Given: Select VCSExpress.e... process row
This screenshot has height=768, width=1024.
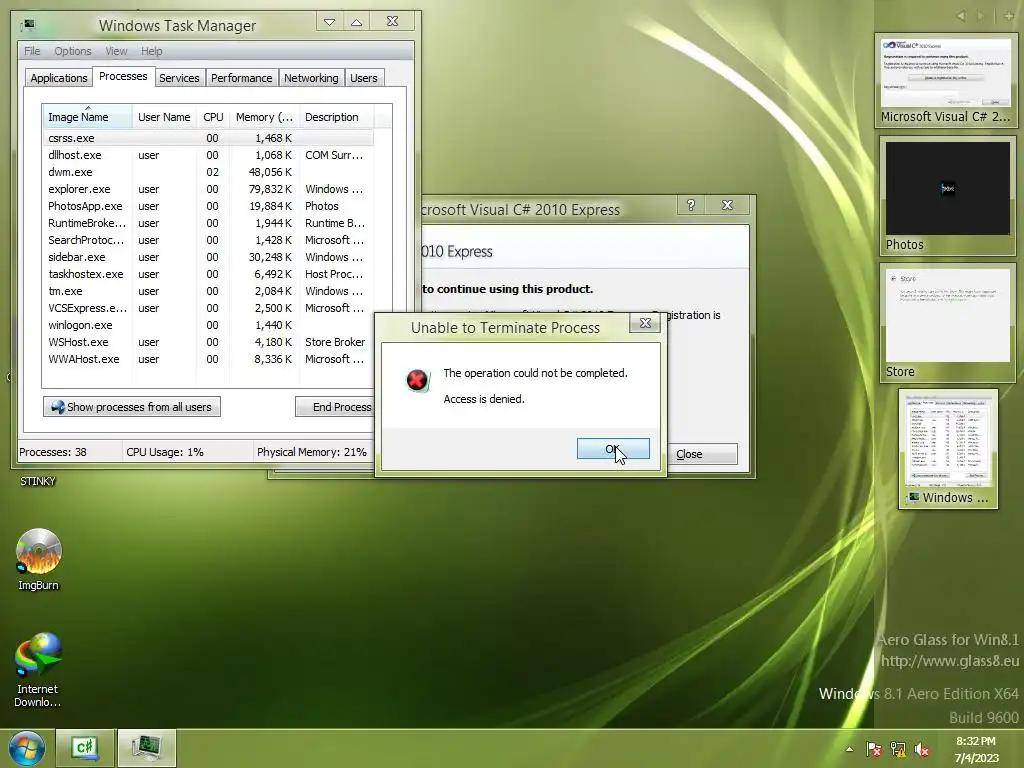Looking at the screenshot, I should (x=209, y=308).
